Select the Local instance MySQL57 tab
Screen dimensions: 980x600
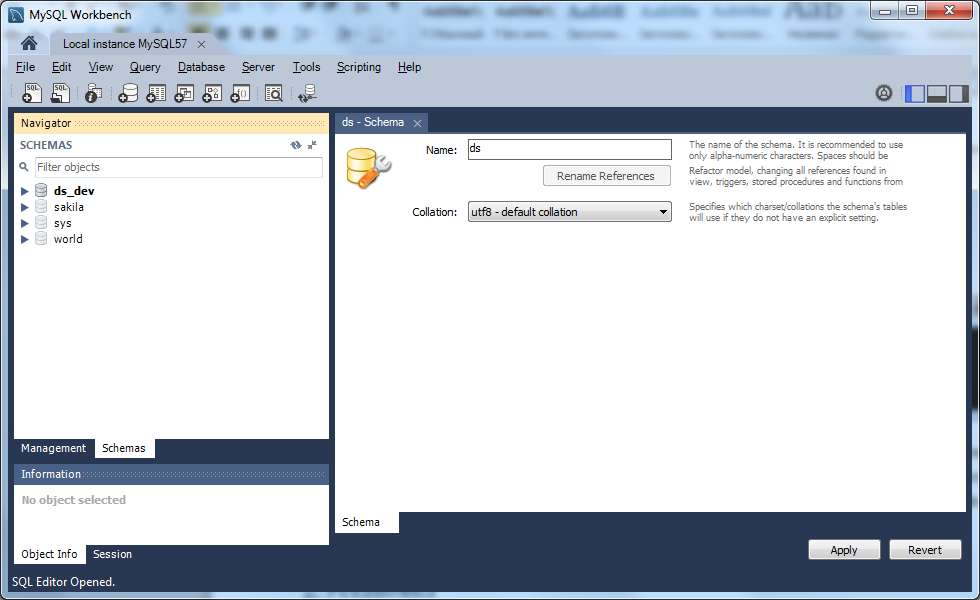[x=125, y=44]
